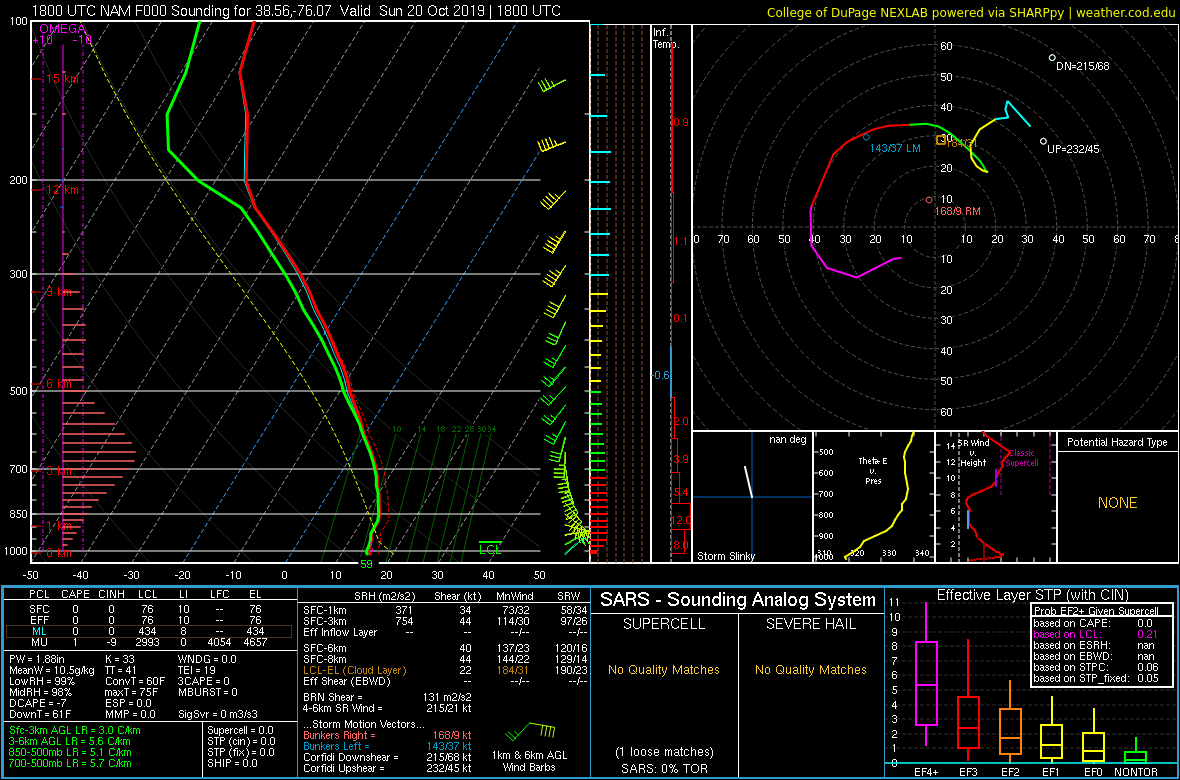1180x780 pixels.
Task: Click the Corfidi downshear marker DN=215/68
Action: pos(1052,58)
